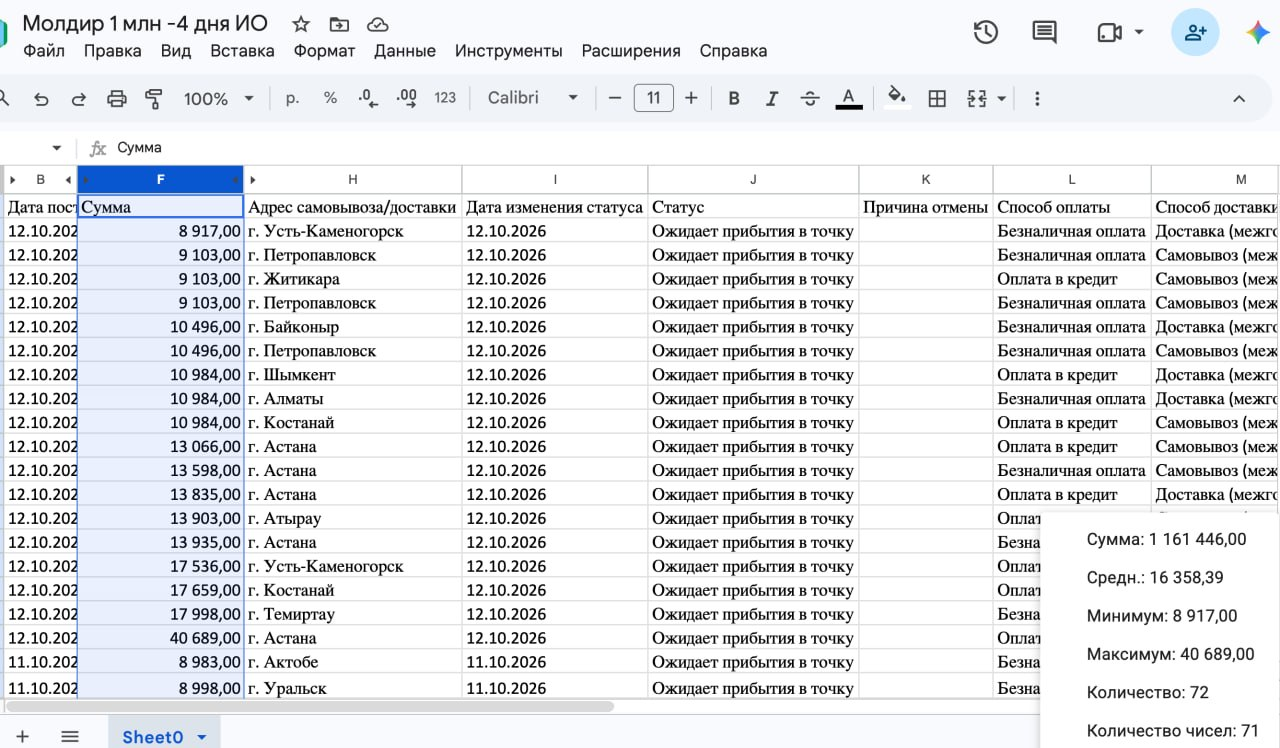
Task: Open the Данные menu
Action: coord(405,51)
